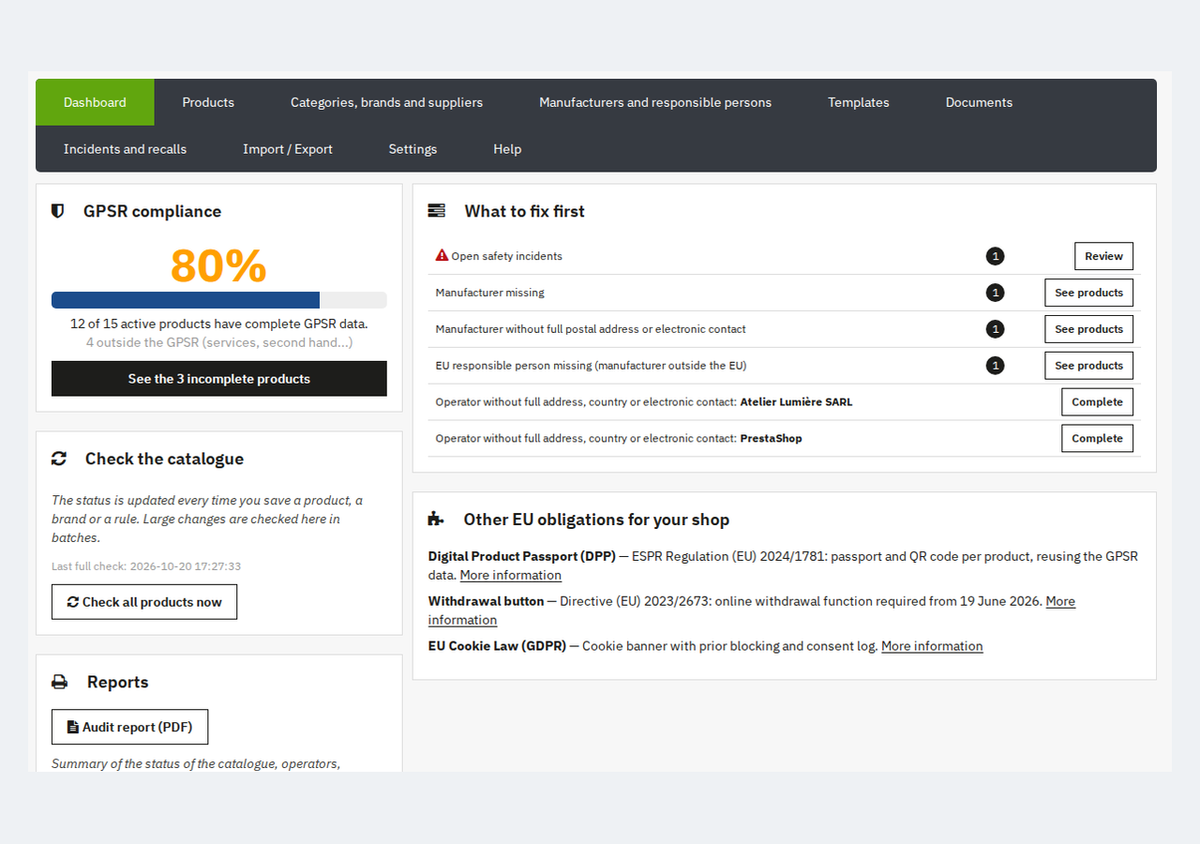
Task: Click the list icon beside What to fix first
Action: (x=436, y=211)
